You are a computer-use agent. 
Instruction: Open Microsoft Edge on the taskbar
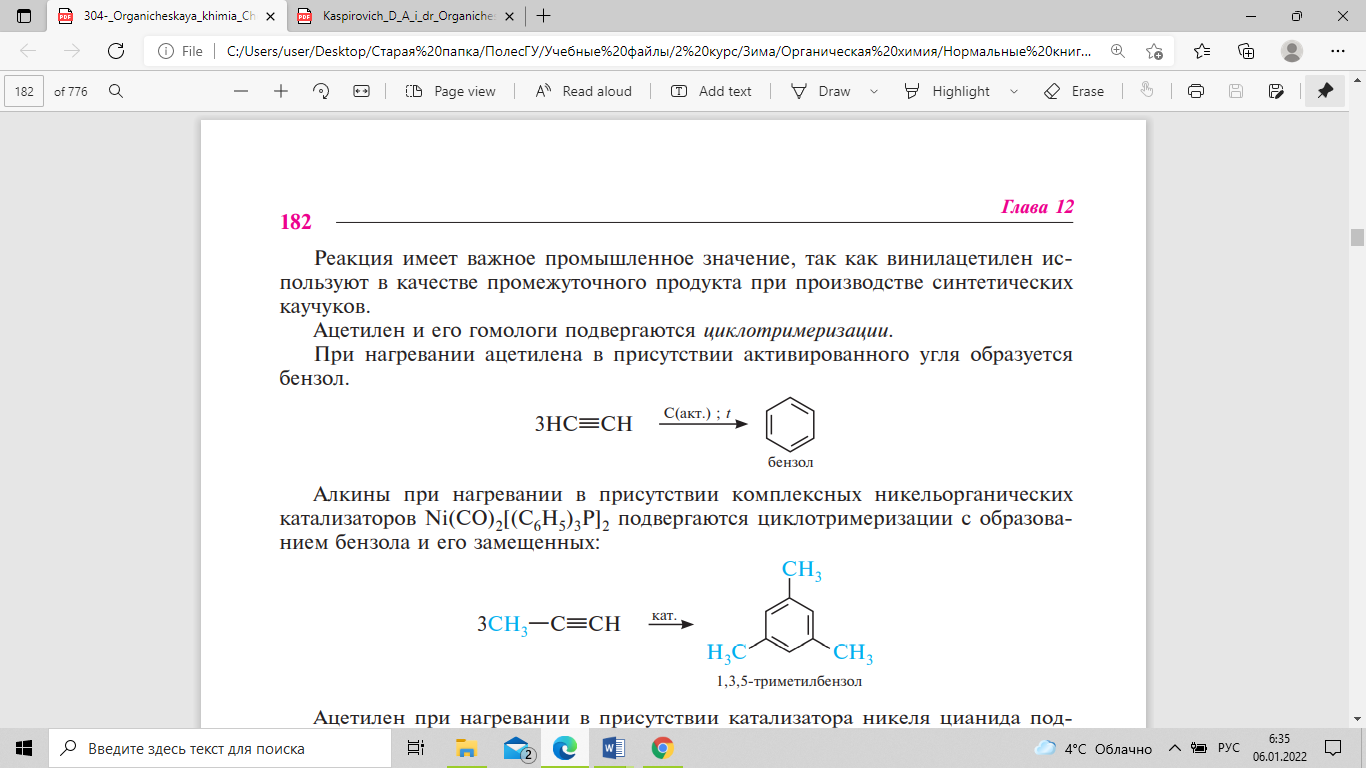coord(565,748)
